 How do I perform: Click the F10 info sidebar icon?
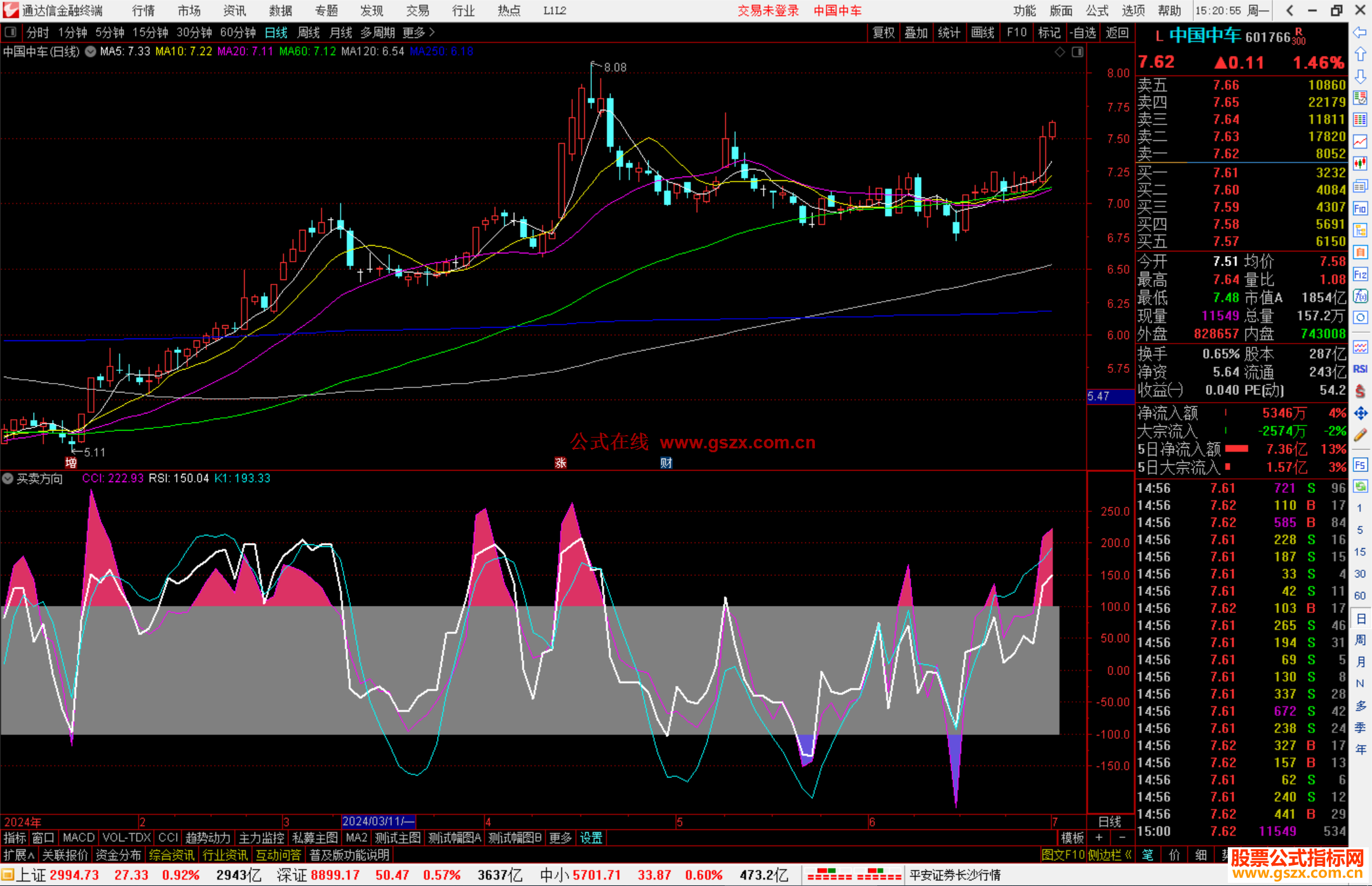click(1360, 208)
